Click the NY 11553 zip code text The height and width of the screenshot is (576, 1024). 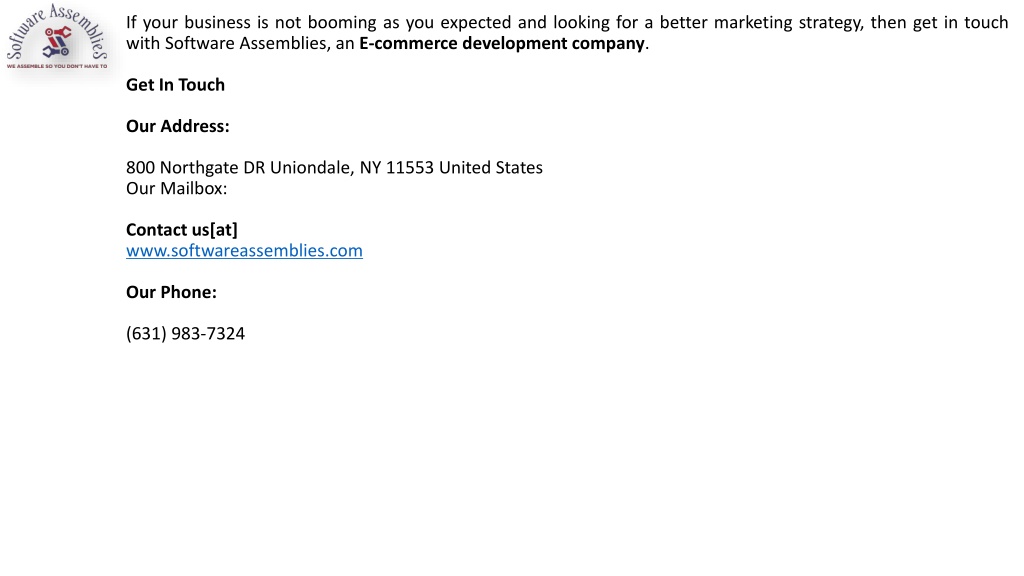[396, 168]
